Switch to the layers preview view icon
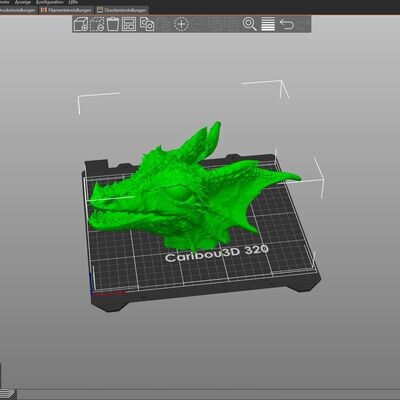Screen dimensions: 400x400 tap(7, 394)
